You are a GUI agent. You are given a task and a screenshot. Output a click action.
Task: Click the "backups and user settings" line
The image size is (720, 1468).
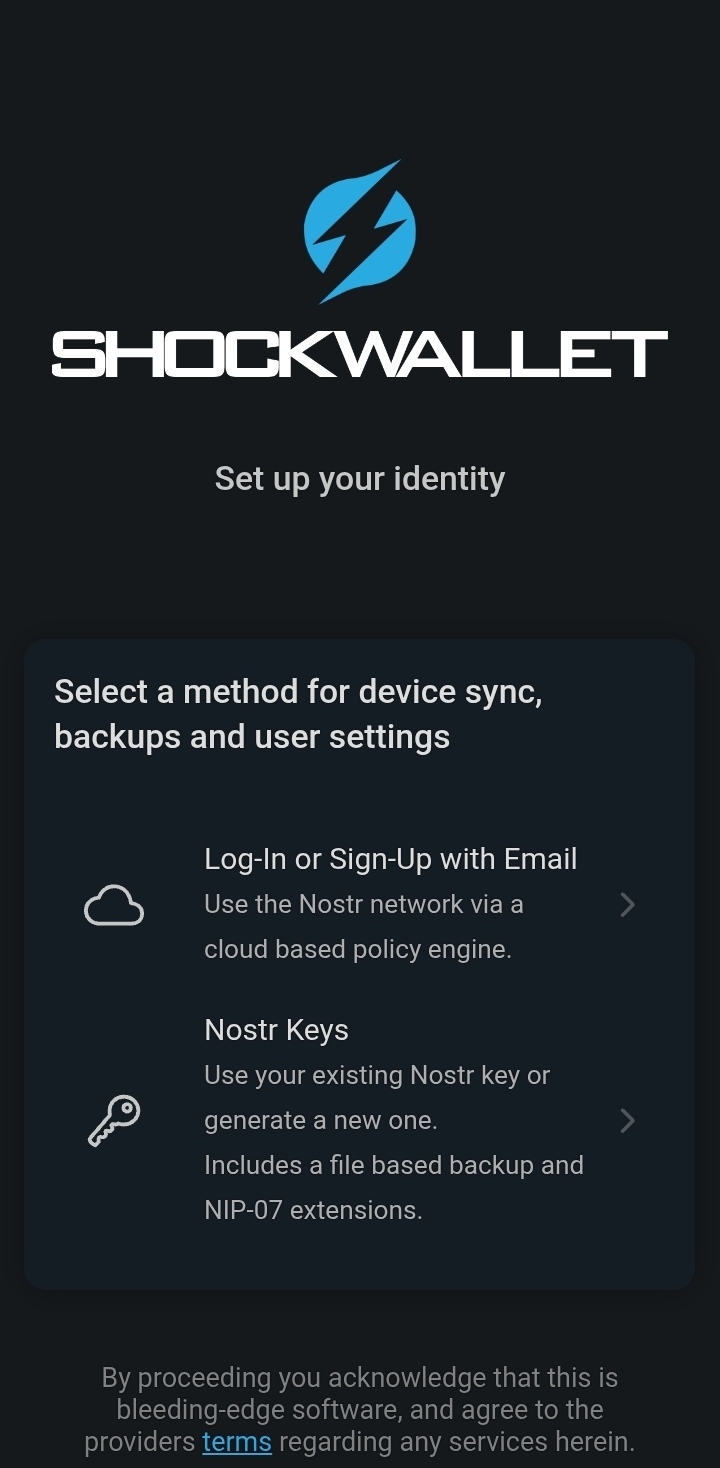[252, 736]
